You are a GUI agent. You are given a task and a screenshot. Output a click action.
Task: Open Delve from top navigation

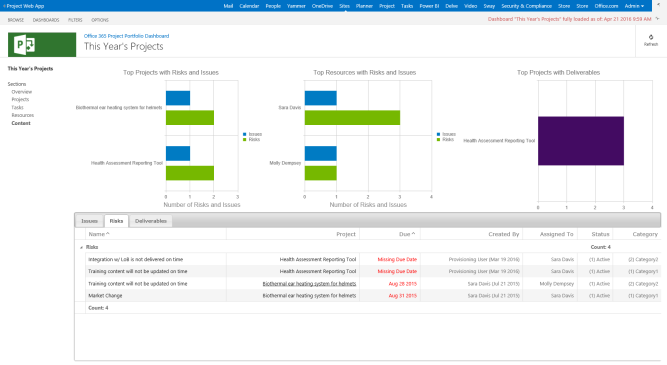coord(451,6)
